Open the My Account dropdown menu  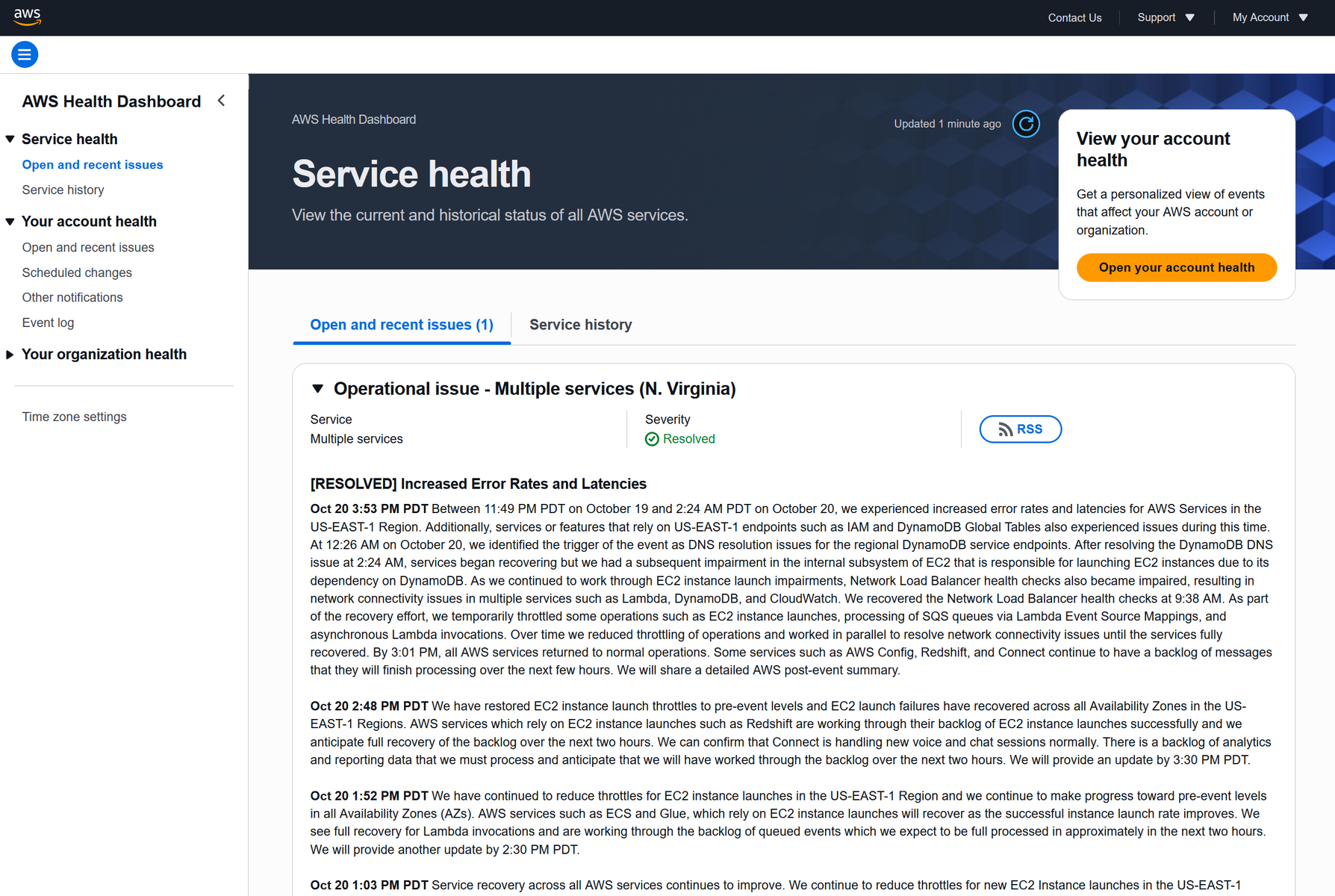point(1270,17)
